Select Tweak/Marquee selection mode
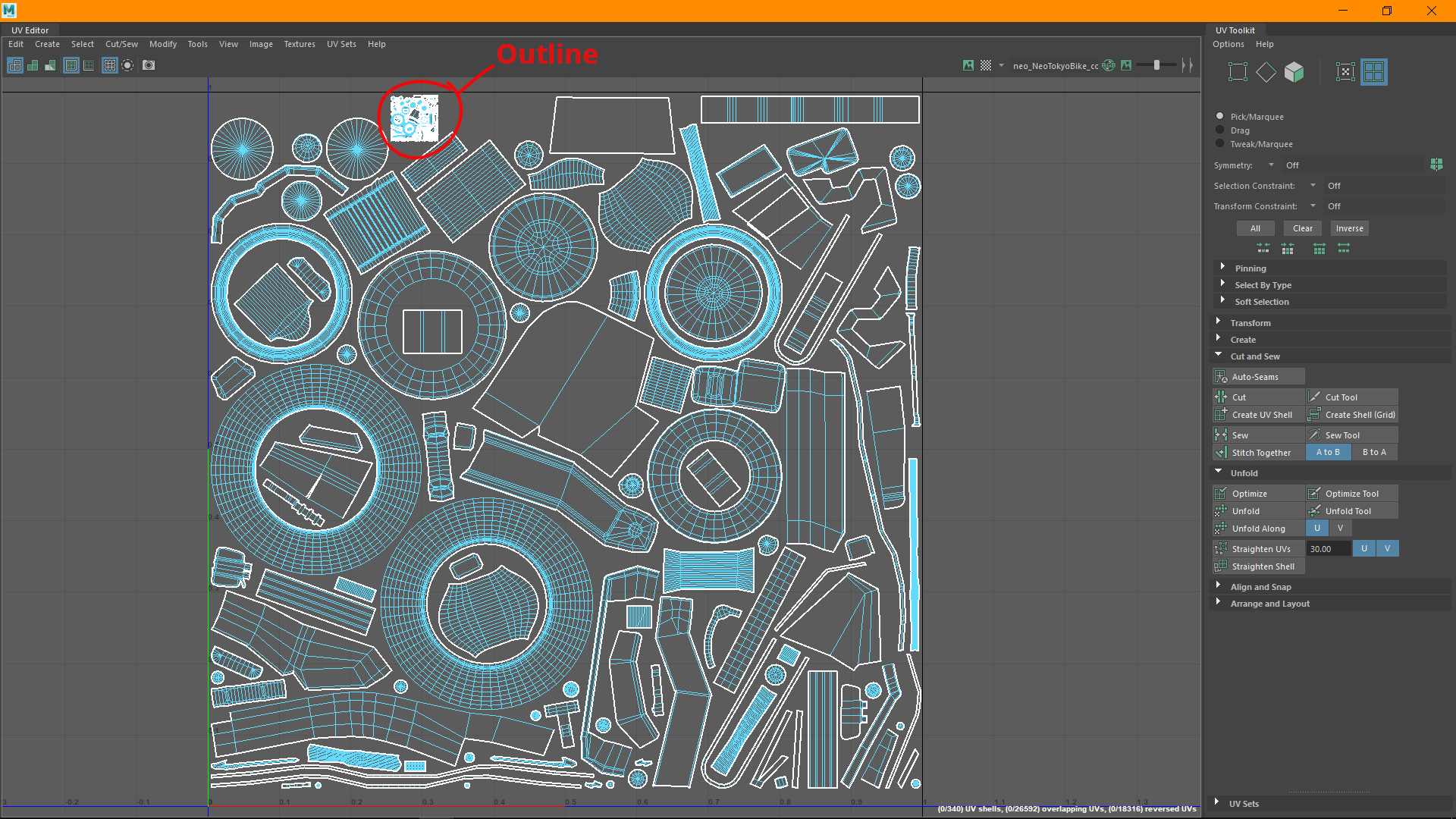Viewport: 1456px width, 819px height. click(x=1219, y=143)
